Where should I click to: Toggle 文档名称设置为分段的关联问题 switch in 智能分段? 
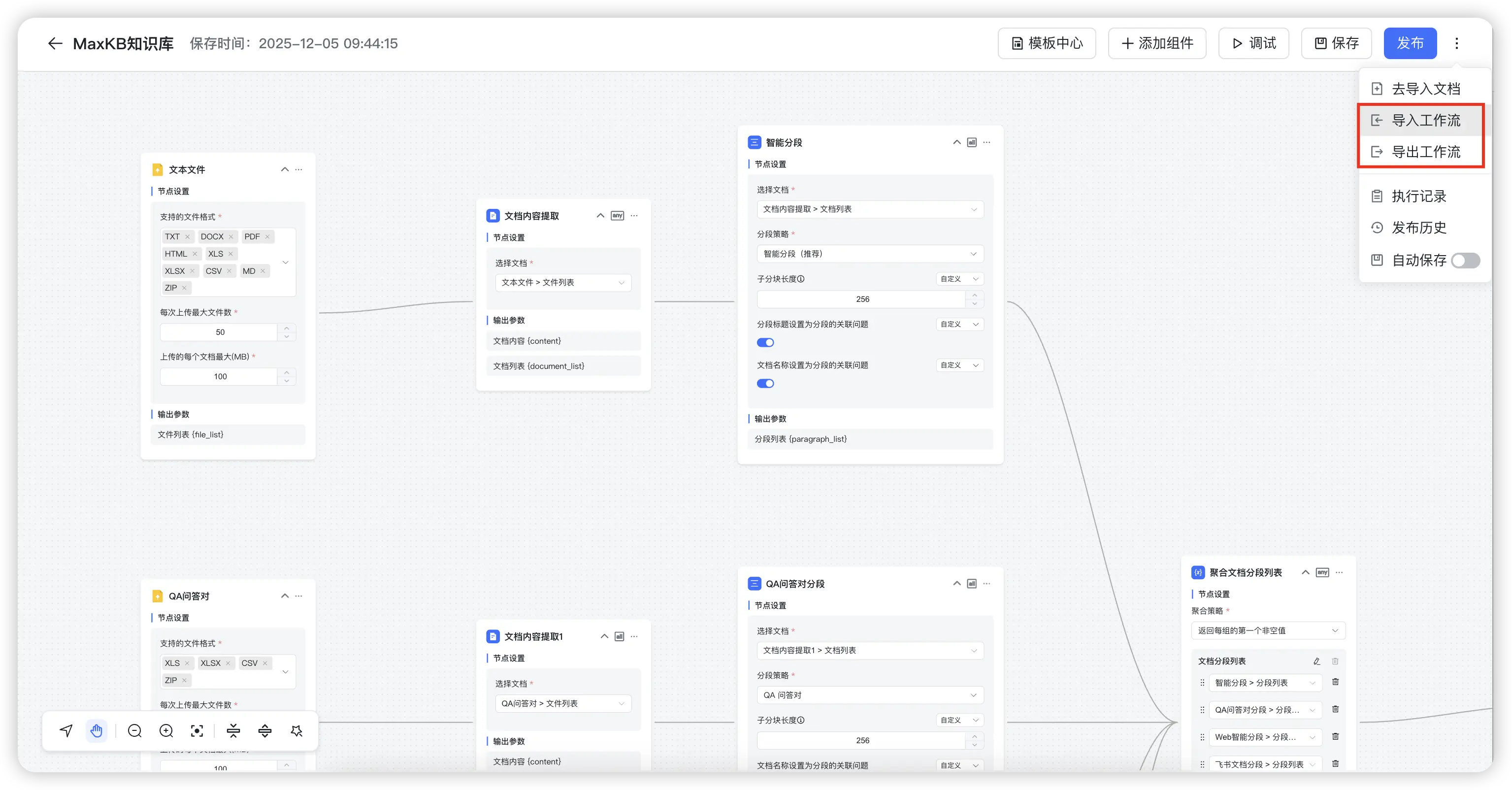(765, 384)
